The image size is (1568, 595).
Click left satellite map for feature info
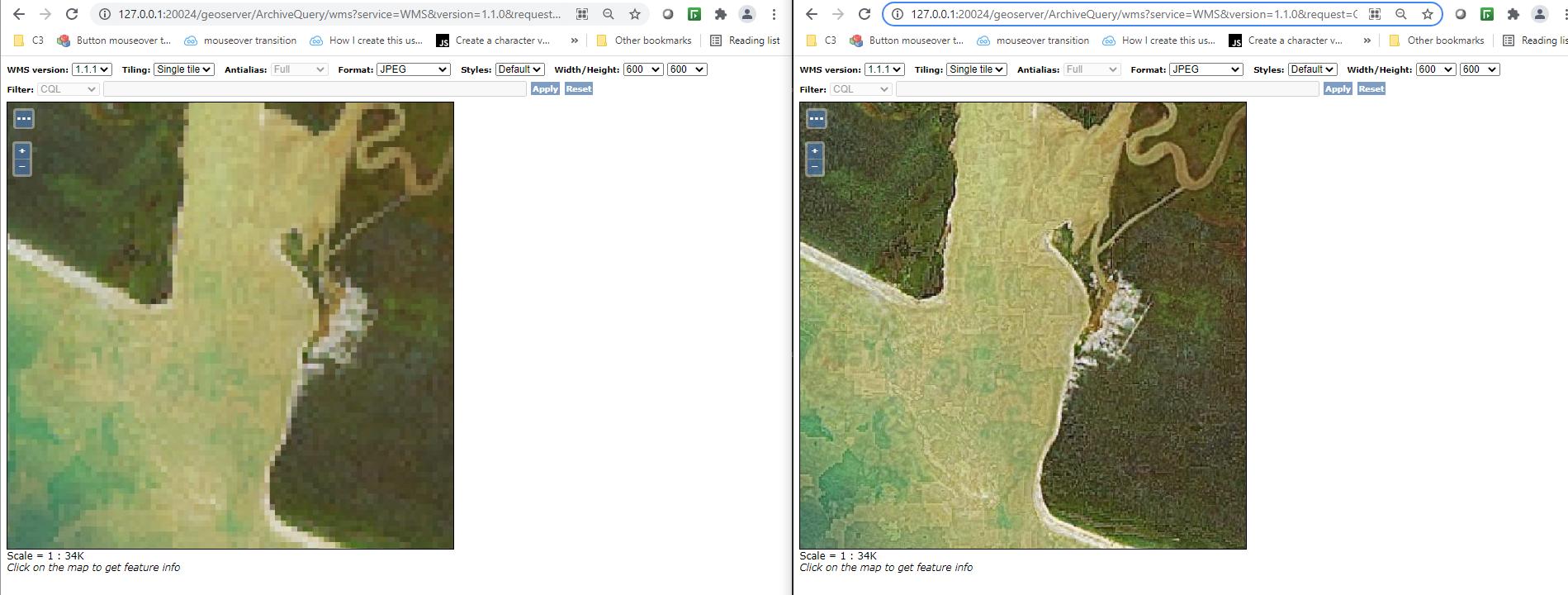tap(230, 326)
